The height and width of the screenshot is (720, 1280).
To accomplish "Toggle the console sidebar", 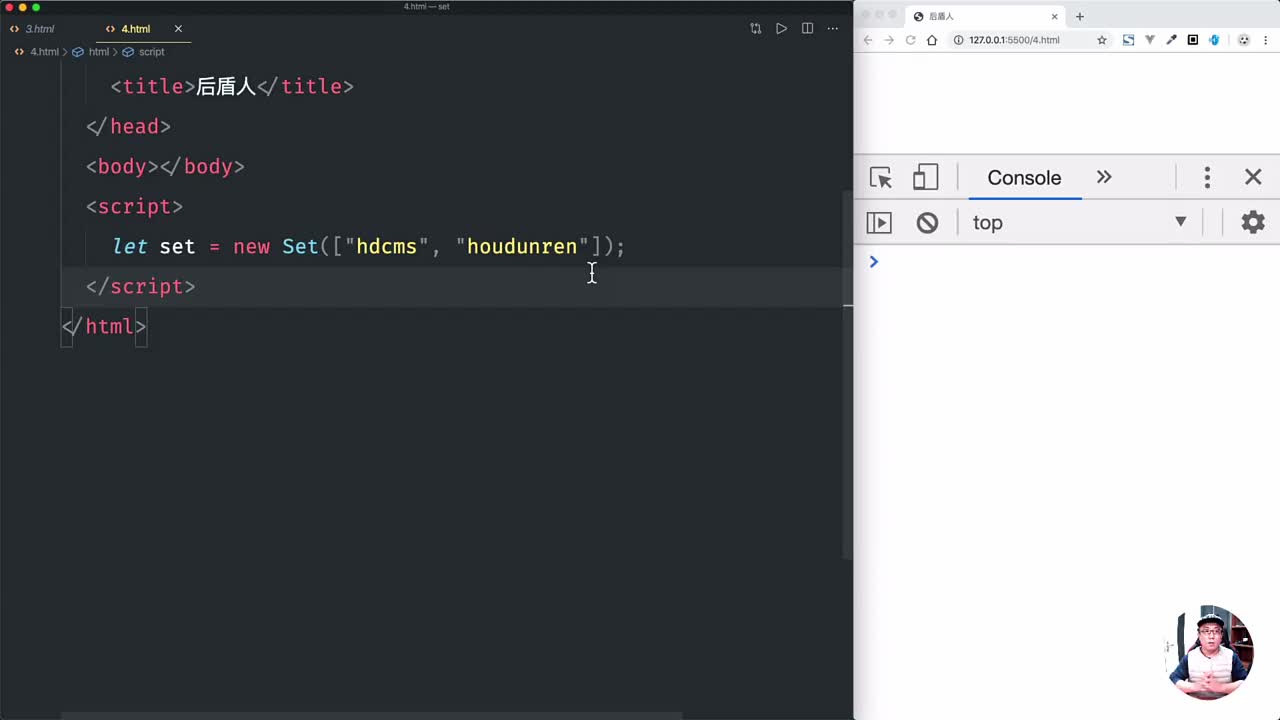I will pyautogui.click(x=879, y=222).
